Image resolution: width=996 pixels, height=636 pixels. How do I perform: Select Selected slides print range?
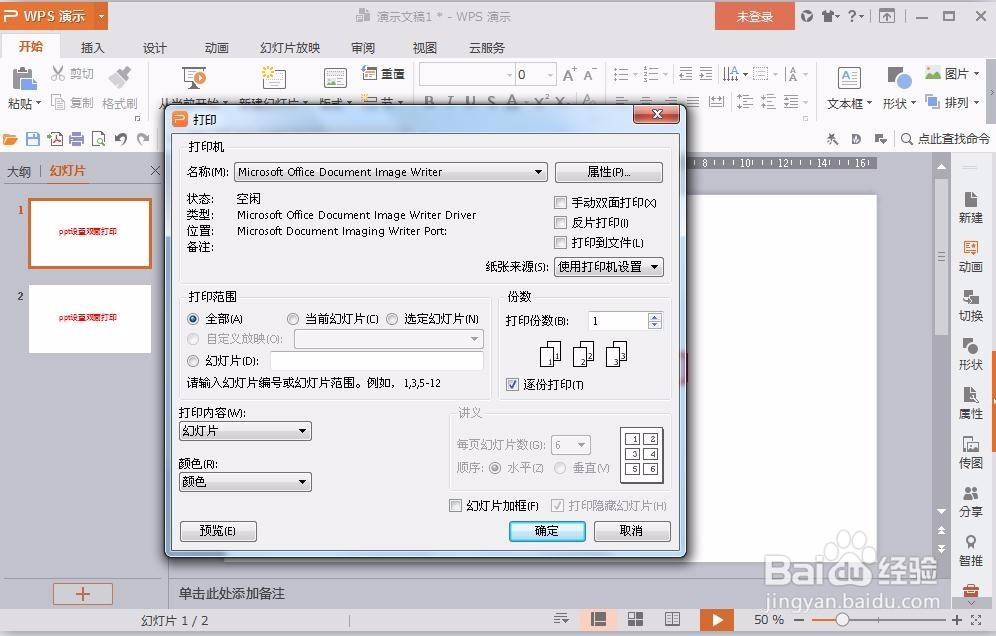tap(392, 319)
